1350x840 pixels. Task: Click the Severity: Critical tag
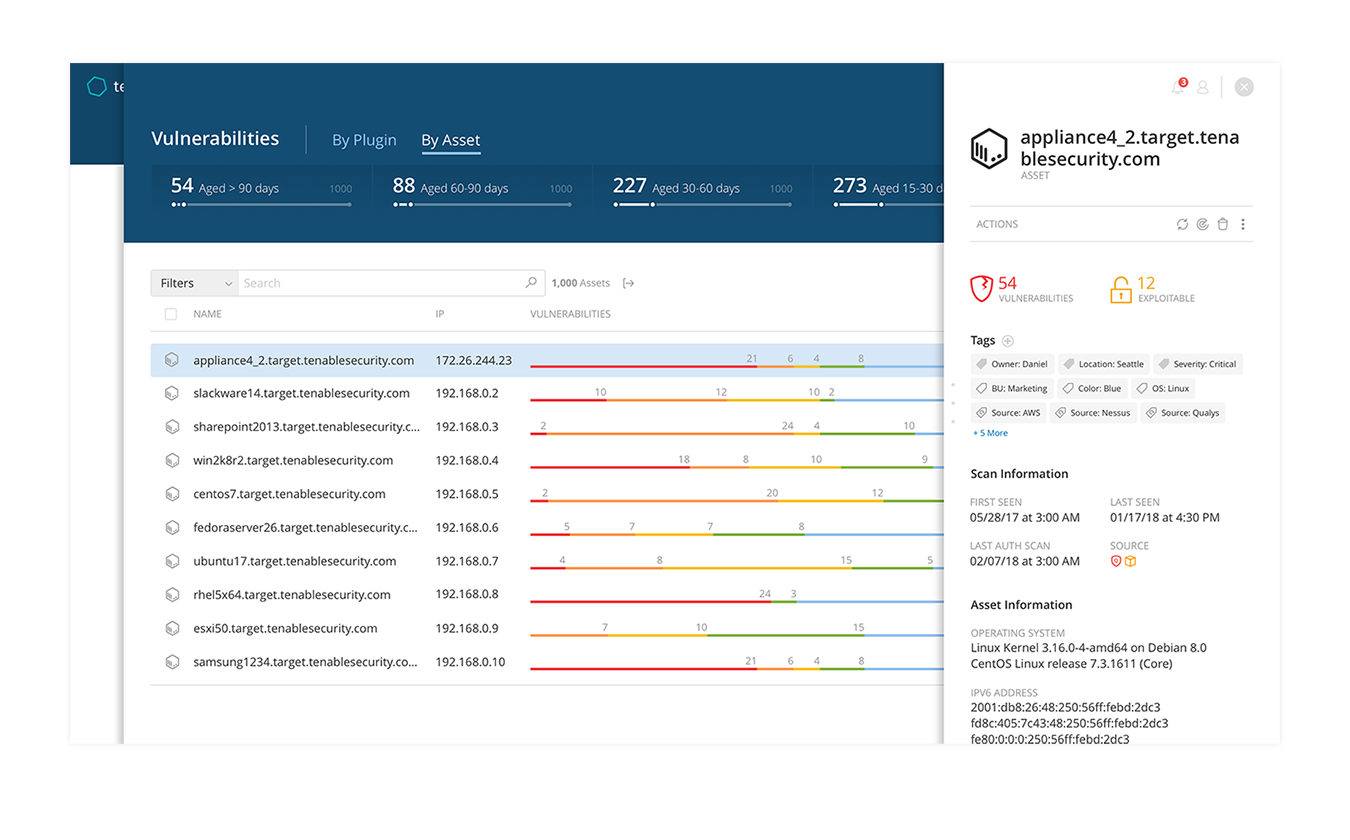1198,364
